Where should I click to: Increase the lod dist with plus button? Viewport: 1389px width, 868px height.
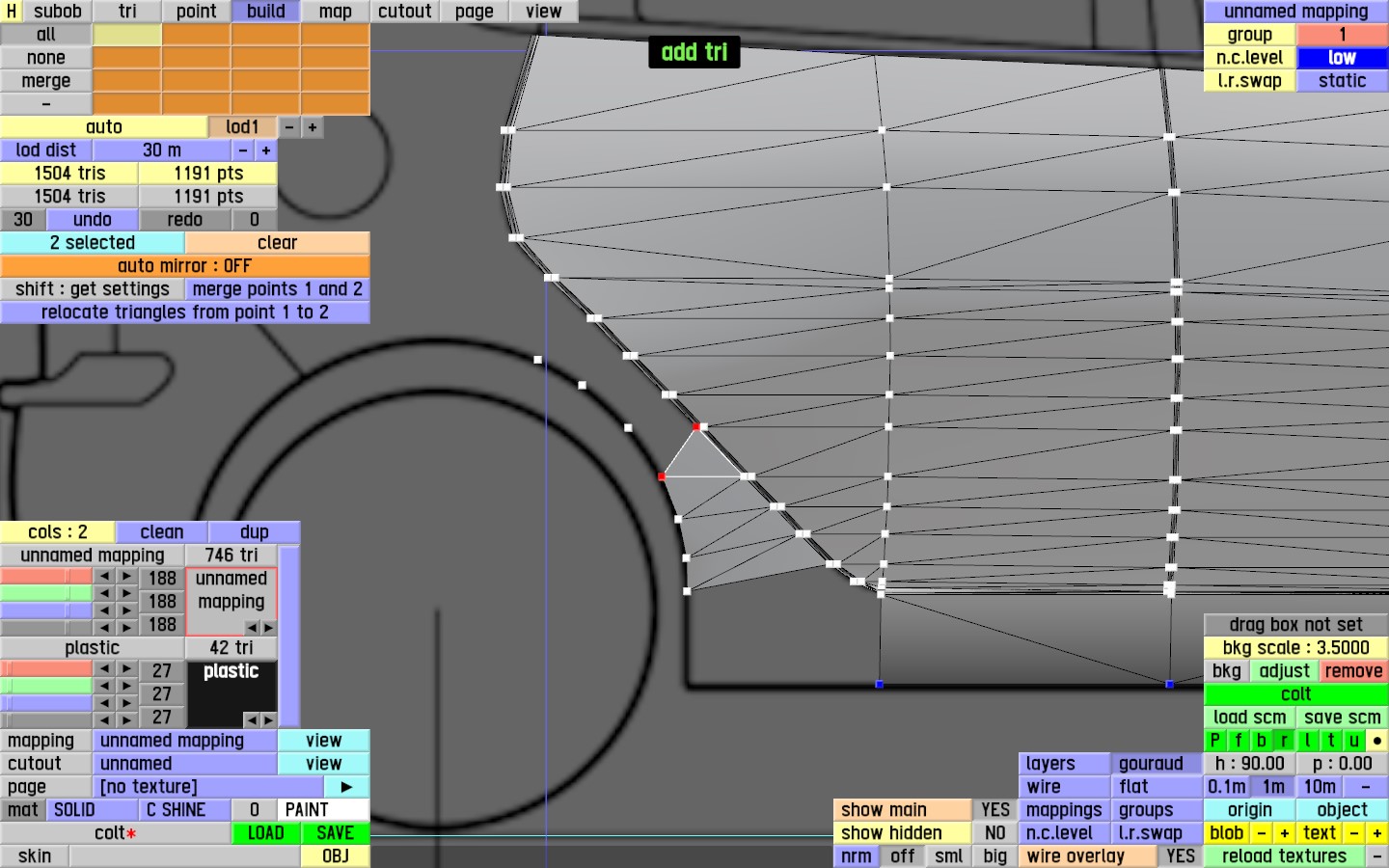pyautogui.click(x=266, y=150)
